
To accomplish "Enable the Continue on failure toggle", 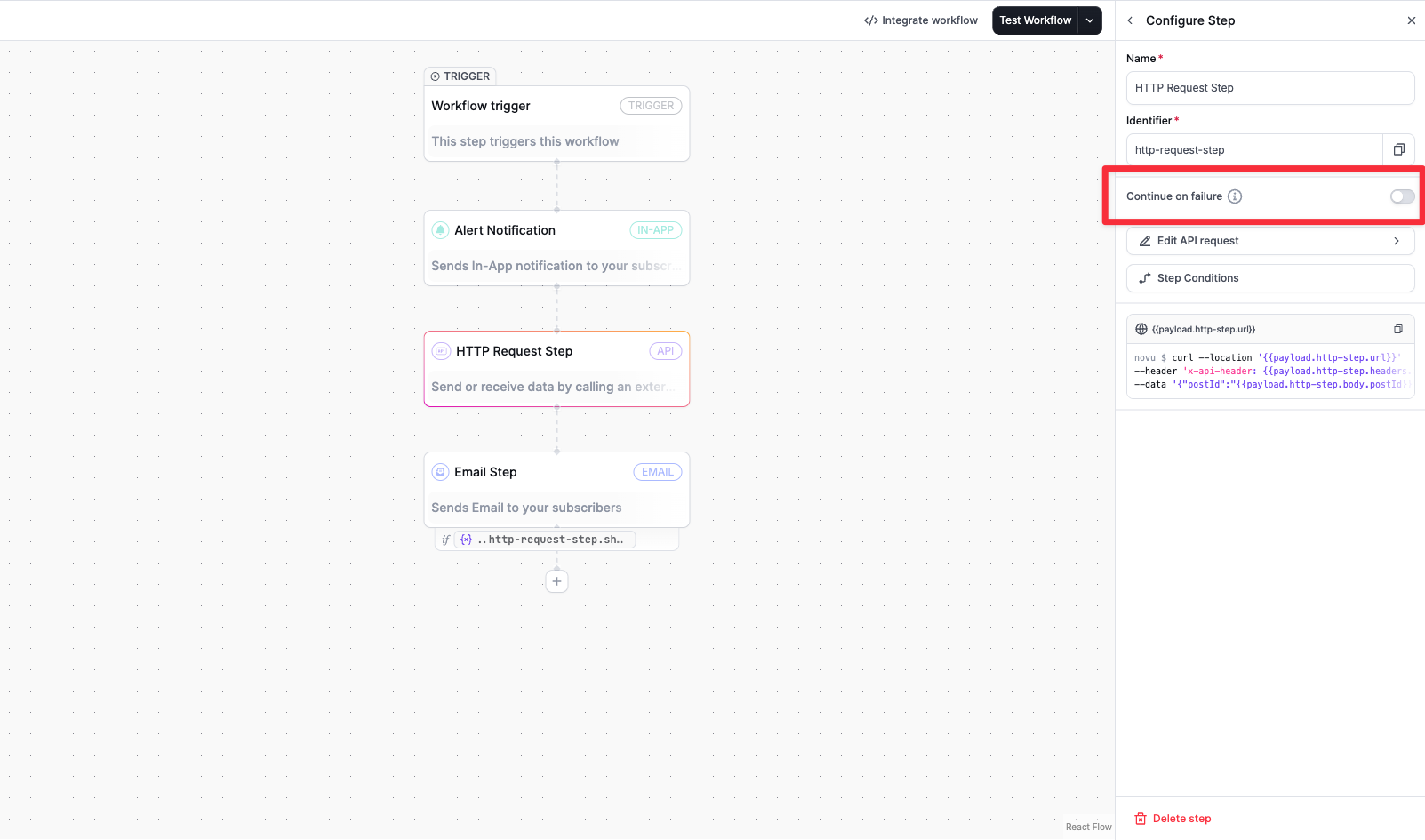I will pyautogui.click(x=1401, y=196).
